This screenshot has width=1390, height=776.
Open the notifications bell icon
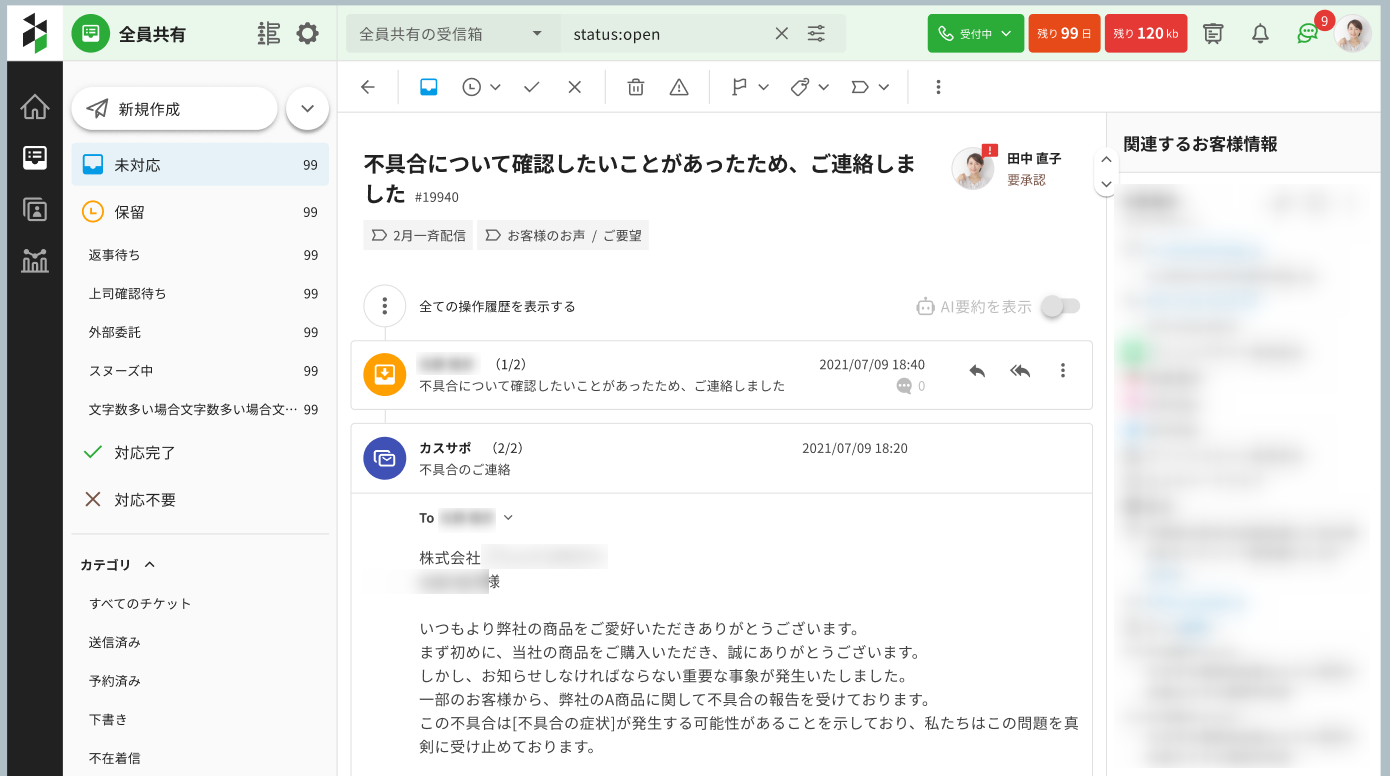[1260, 33]
